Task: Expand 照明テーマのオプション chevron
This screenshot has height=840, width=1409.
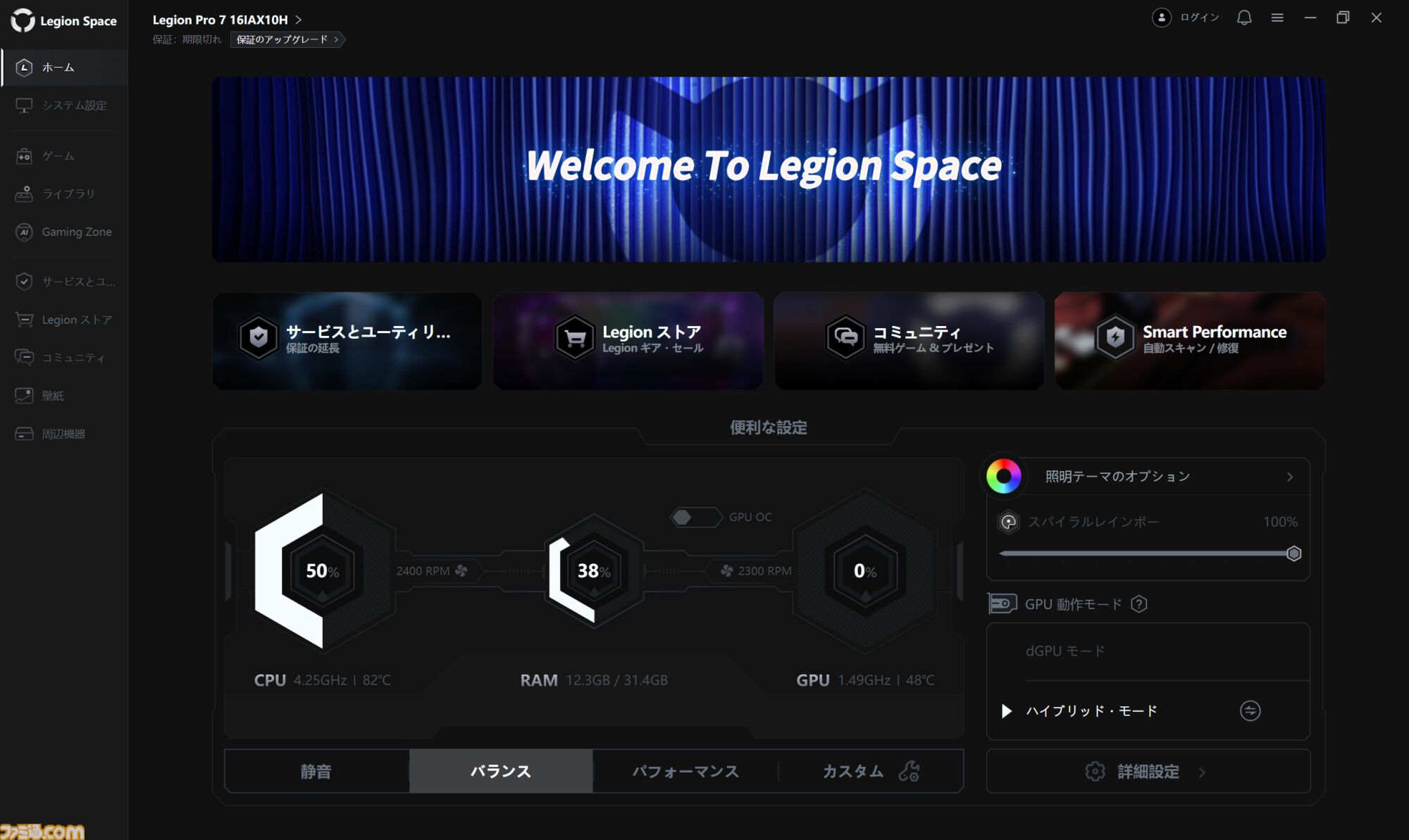Action: [x=1290, y=477]
